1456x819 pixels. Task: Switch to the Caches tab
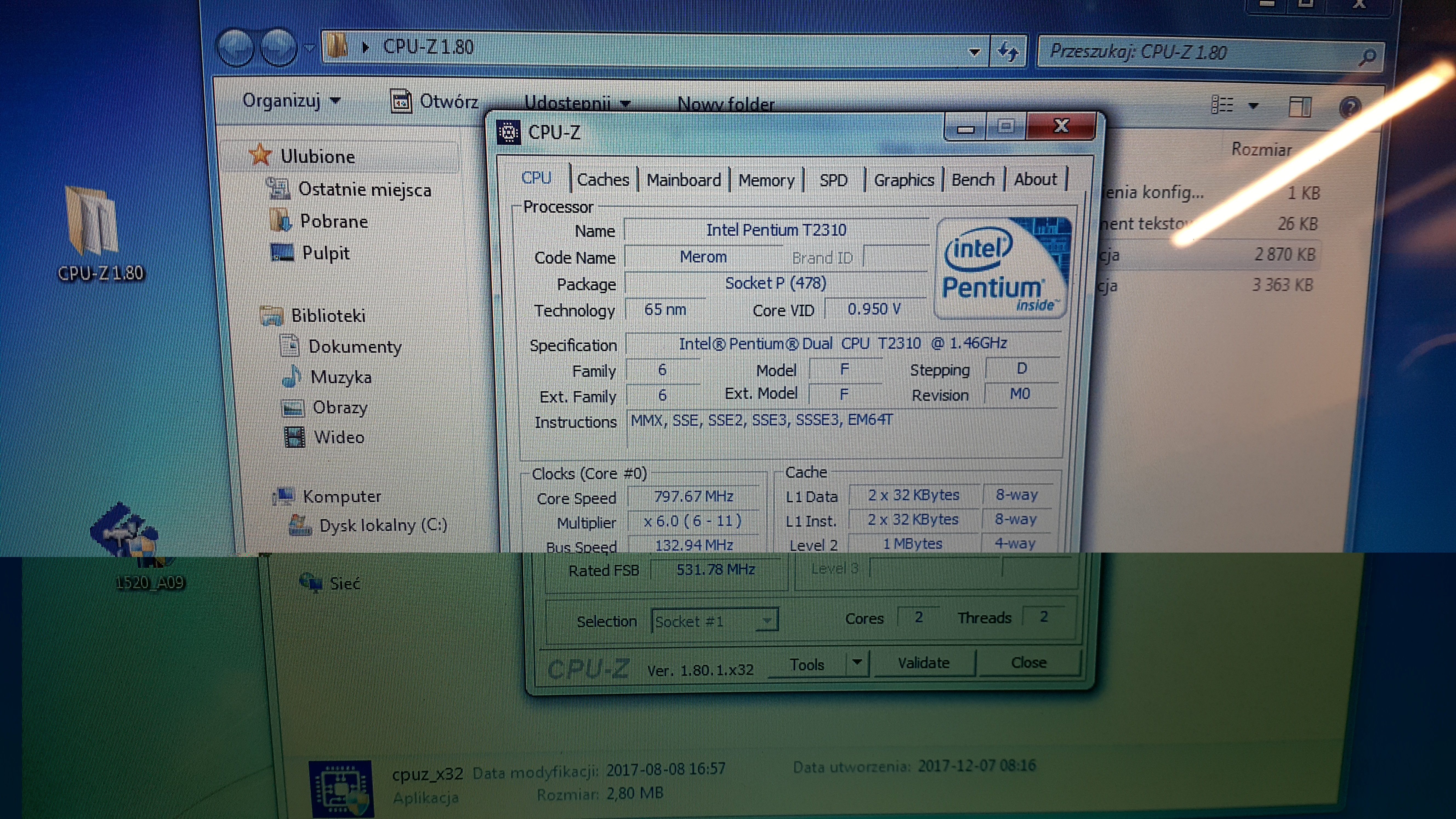click(x=602, y=180)
